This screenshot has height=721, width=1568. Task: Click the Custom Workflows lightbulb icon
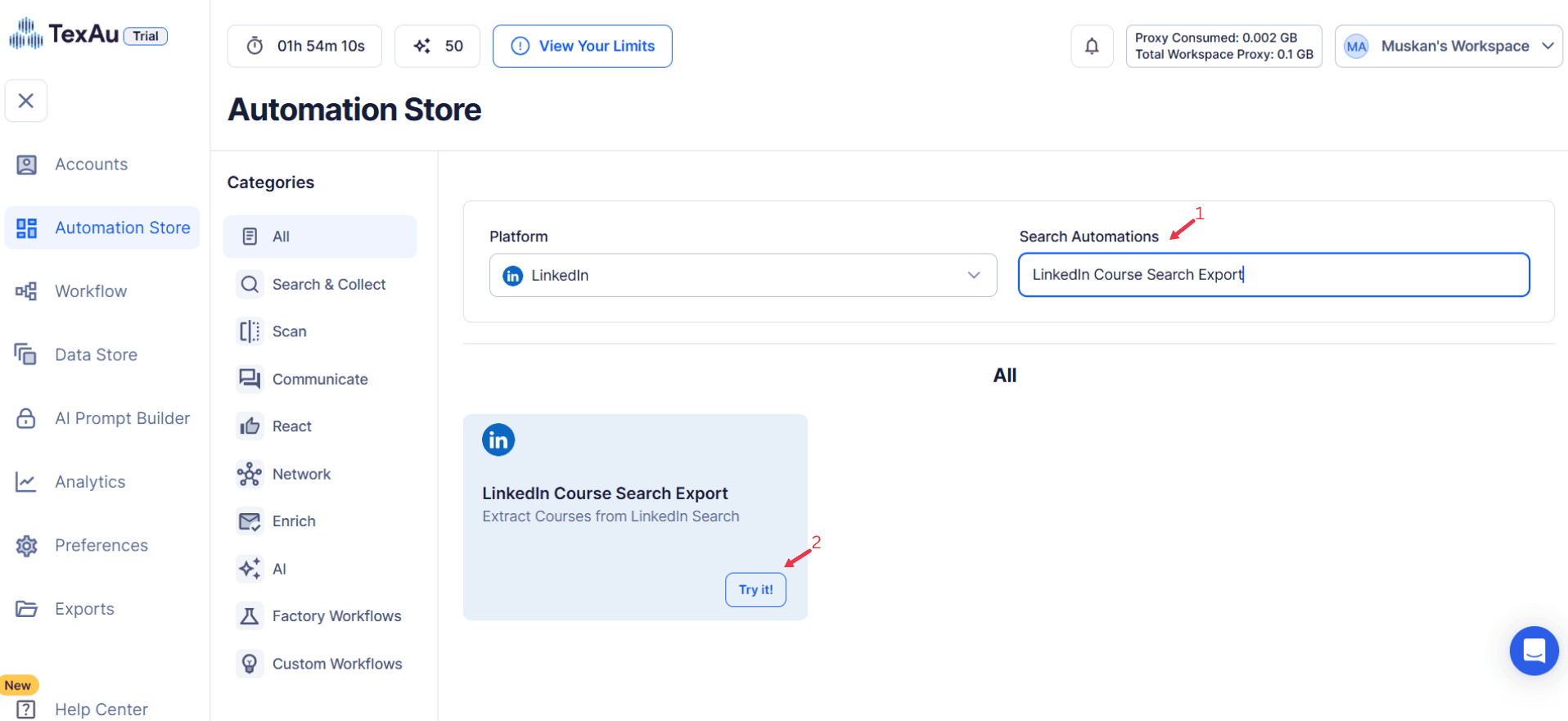250,664
